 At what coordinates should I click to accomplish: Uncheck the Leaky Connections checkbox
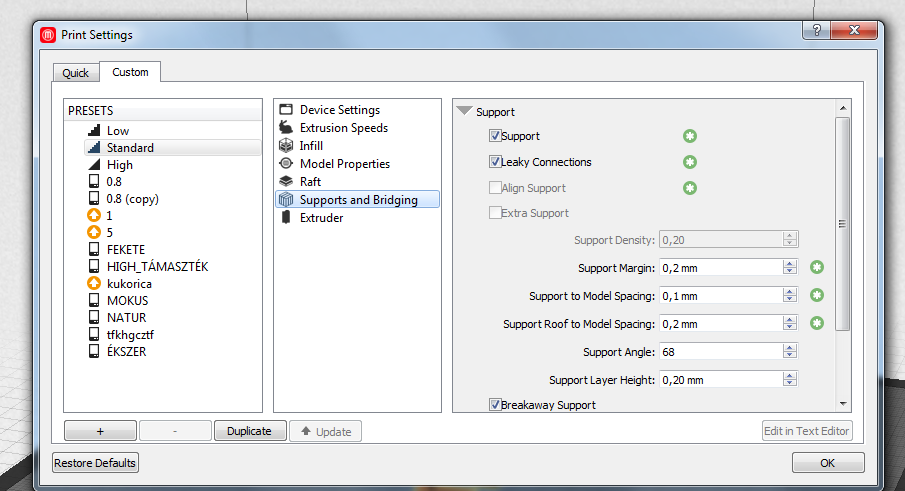tap(495, 162)
